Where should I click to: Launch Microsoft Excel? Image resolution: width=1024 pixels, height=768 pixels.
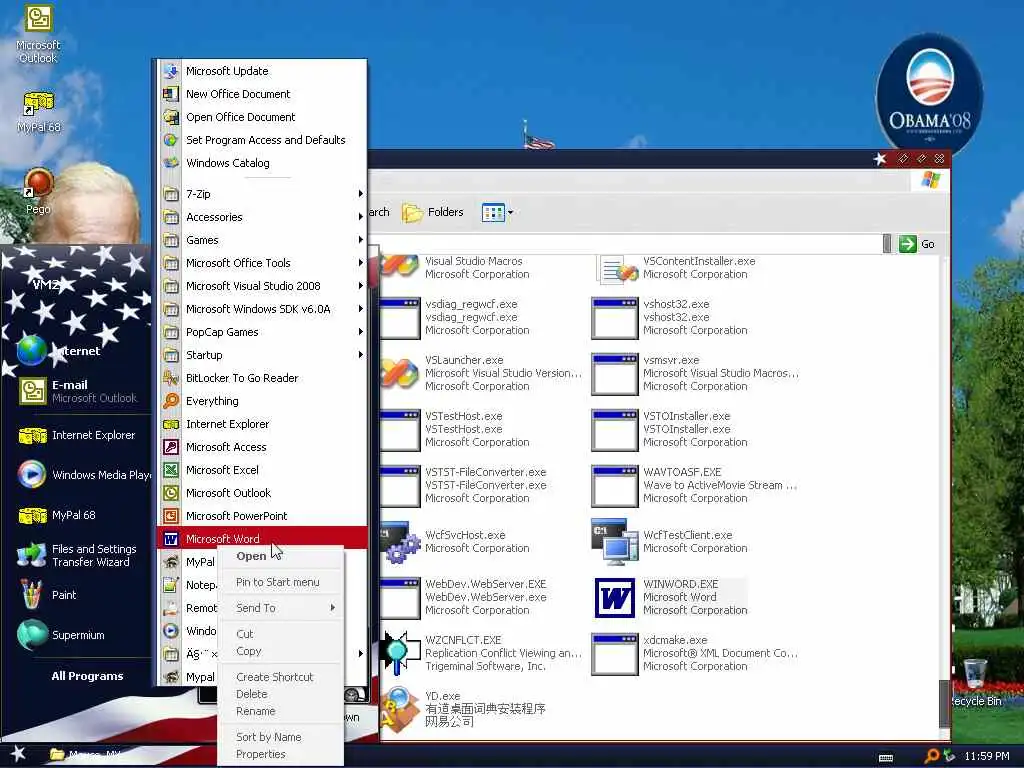point(261,470)
